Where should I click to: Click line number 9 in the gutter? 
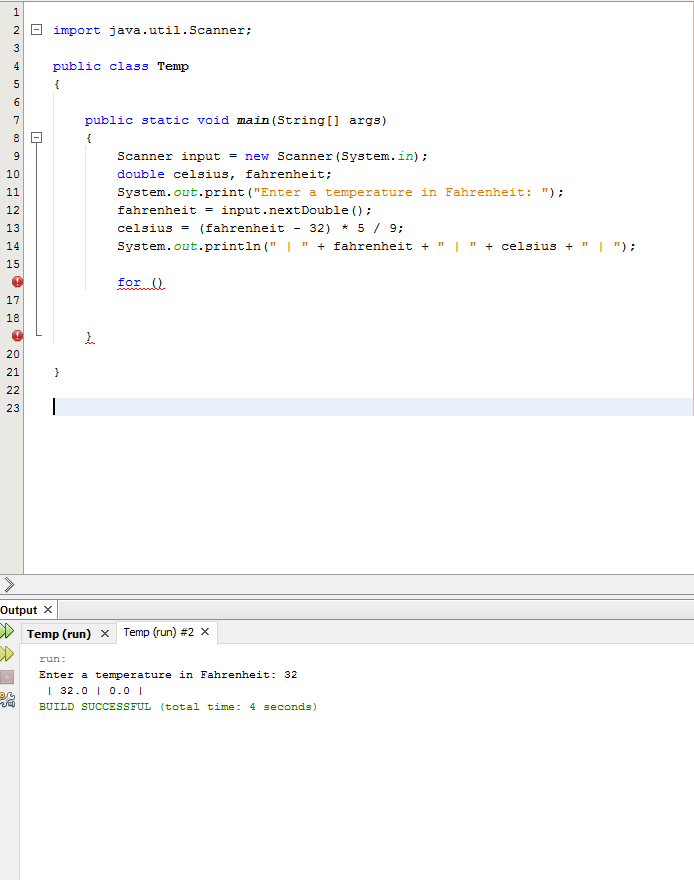tap(16, 156)
